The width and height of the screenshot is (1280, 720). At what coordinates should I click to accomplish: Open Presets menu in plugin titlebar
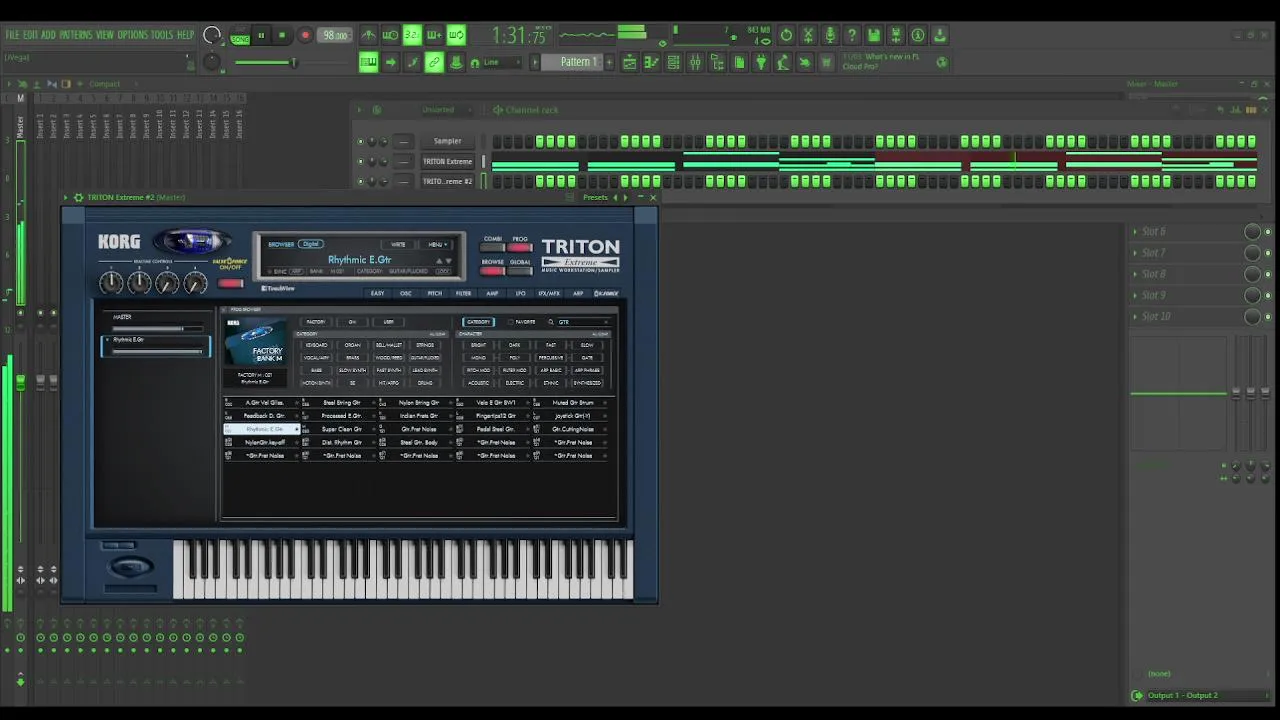(x=595, y=197)
